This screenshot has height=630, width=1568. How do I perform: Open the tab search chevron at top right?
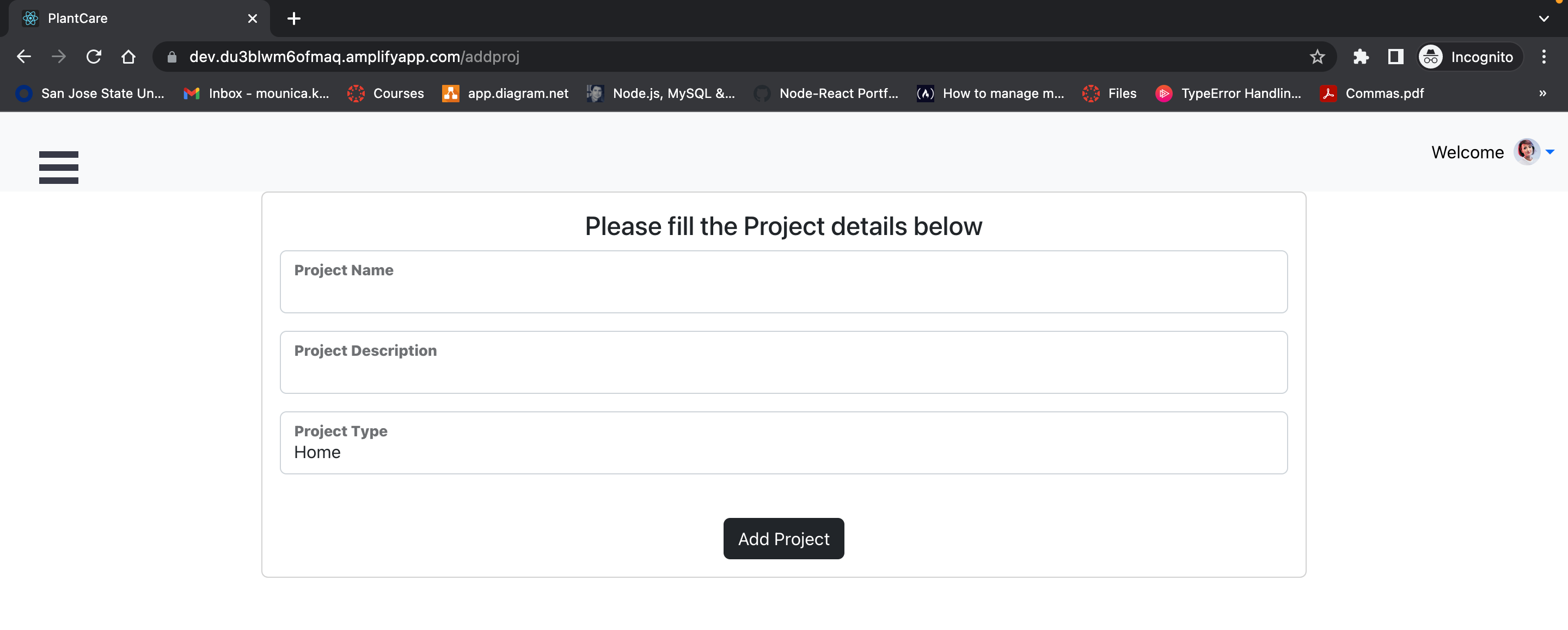pos(1544,18)
